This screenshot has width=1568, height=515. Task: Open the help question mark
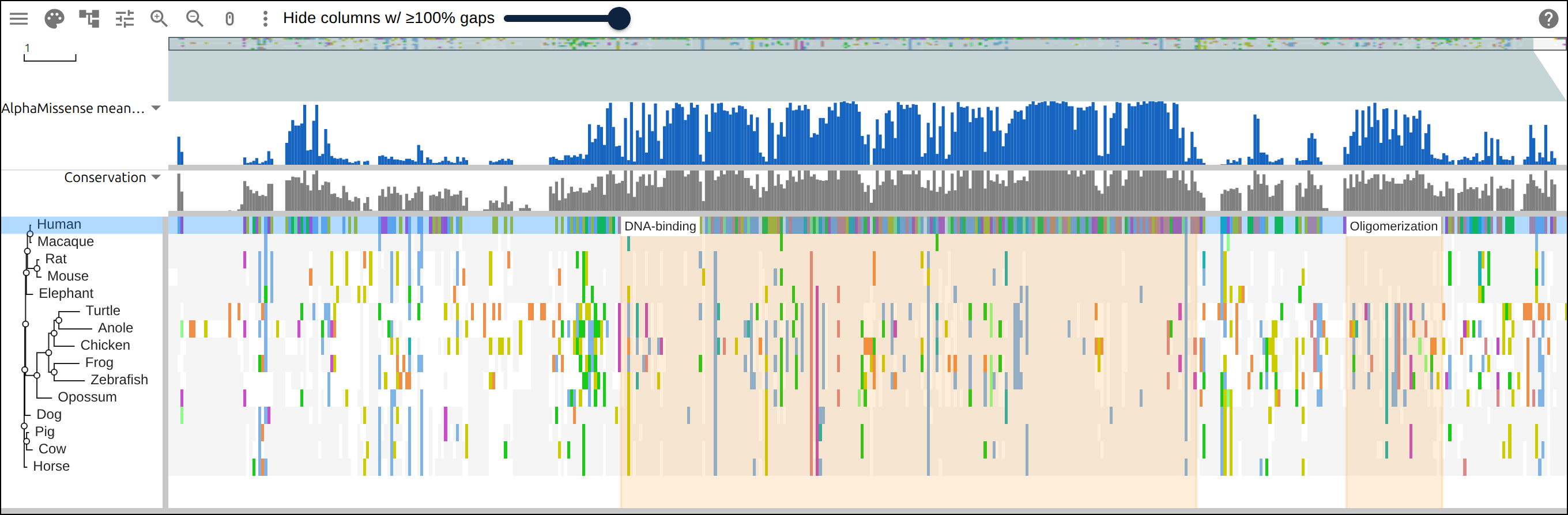(x=1548, y=19)
